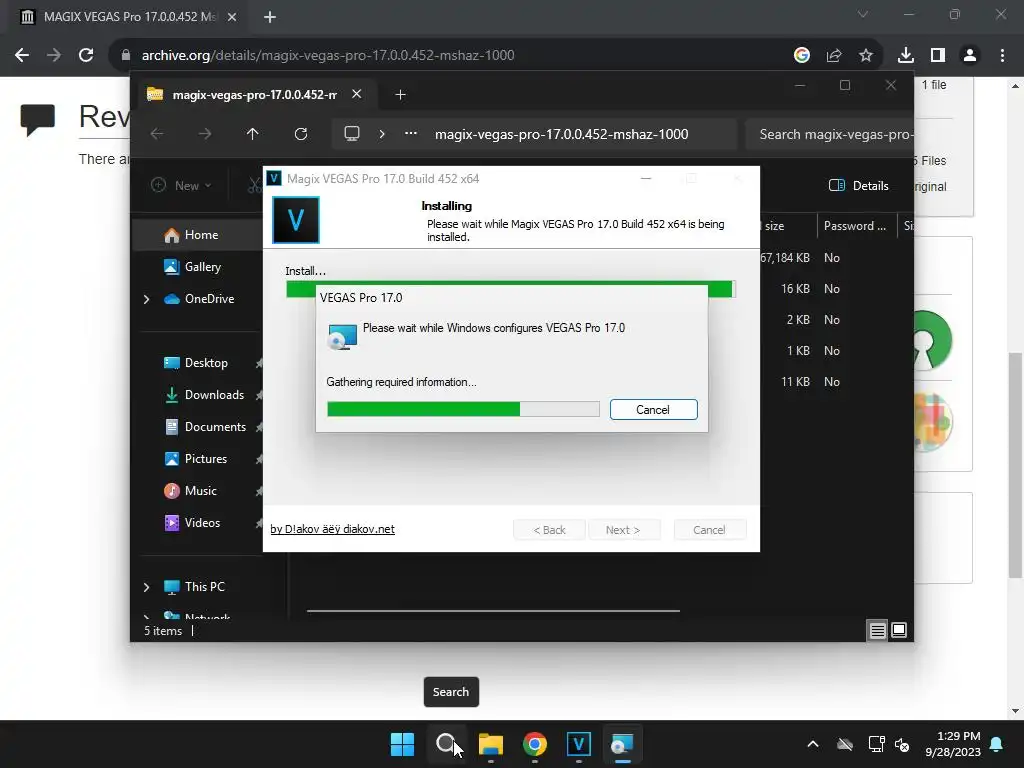Open Chrome three-dot menu
Viewport: 1024px width, 768px height.
click(1002, 56)
